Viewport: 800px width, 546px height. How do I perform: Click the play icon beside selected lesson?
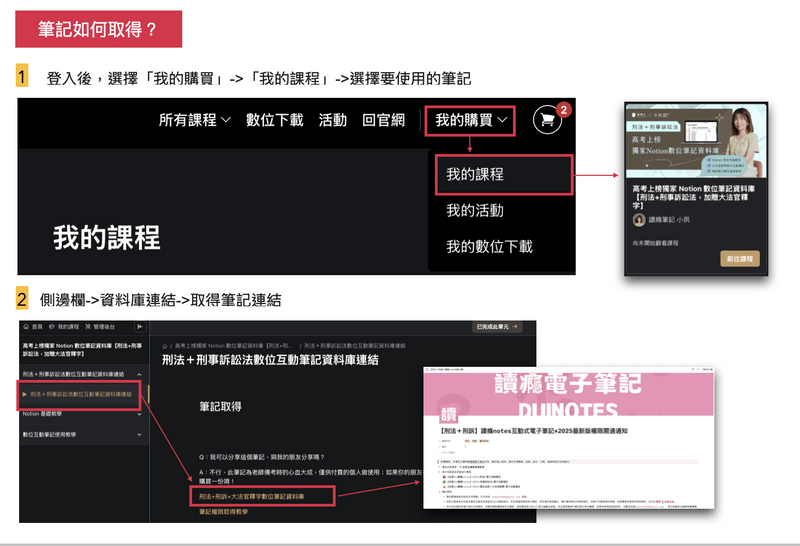pyautogui.click(x=25, y=394)
